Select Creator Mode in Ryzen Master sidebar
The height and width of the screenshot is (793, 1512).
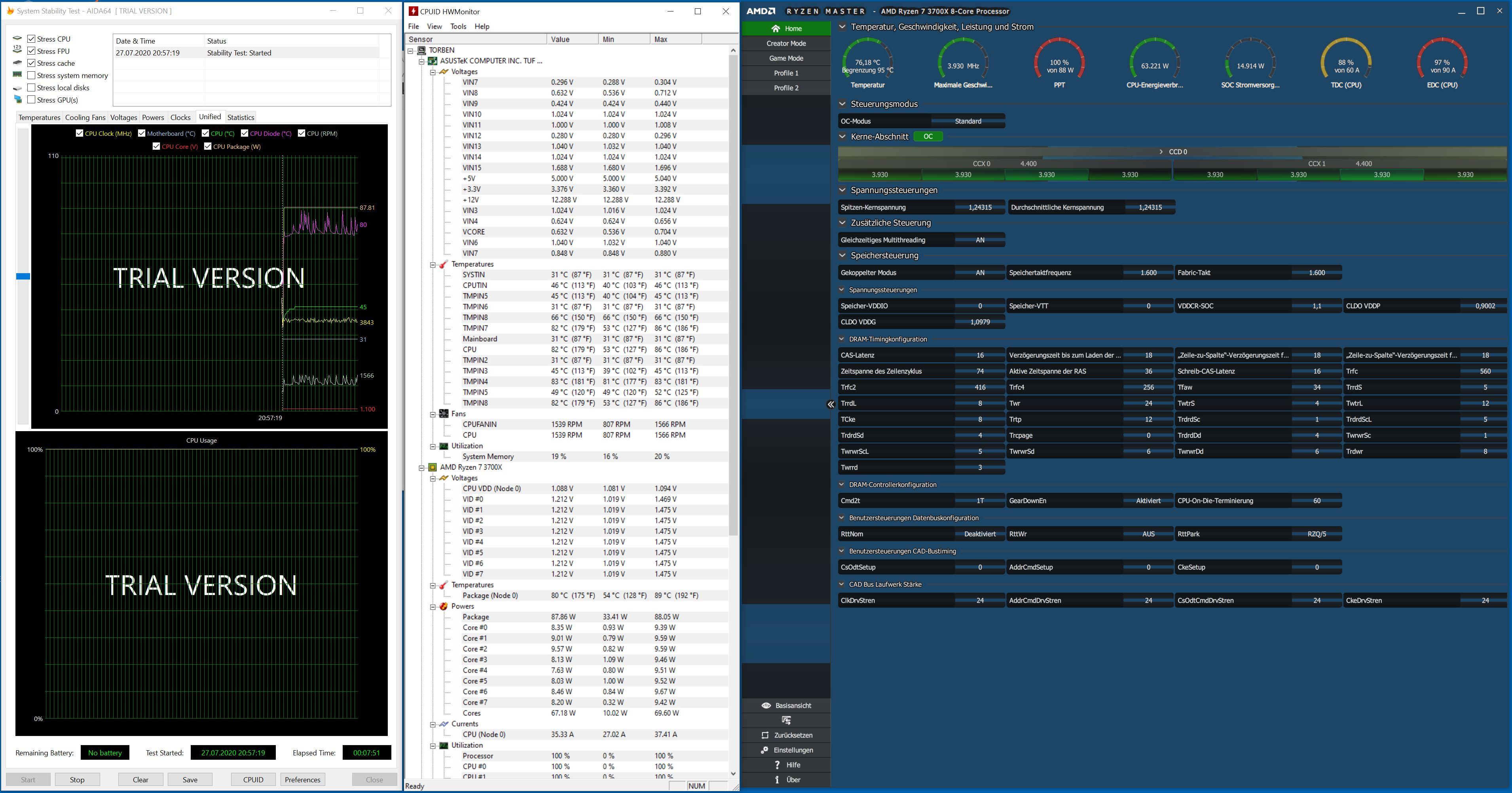point(786,44)
